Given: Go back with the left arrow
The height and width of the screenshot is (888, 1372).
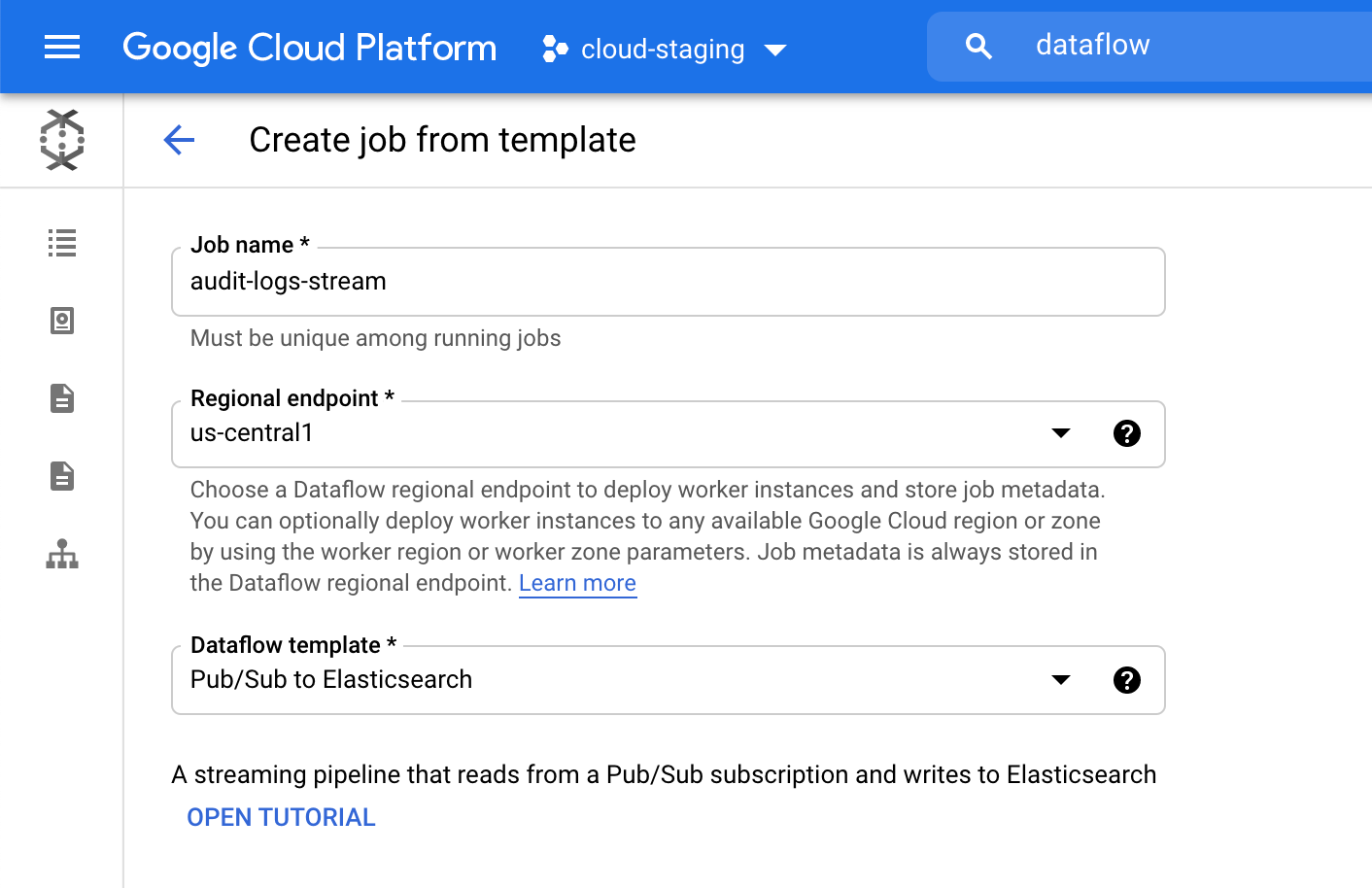Looking at the screenshot, I should 179,140.
